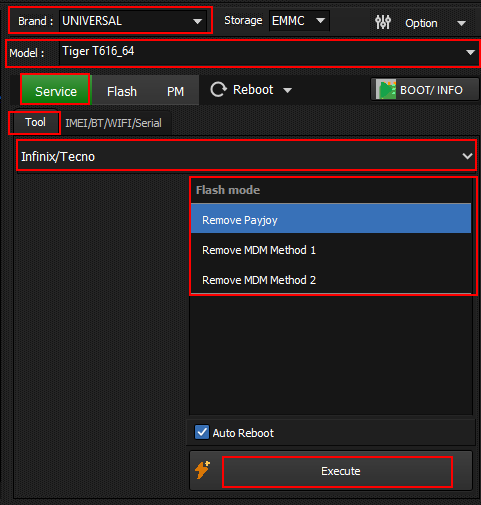Select Remove MDM Method 1
481x505 pixels.
331,250
